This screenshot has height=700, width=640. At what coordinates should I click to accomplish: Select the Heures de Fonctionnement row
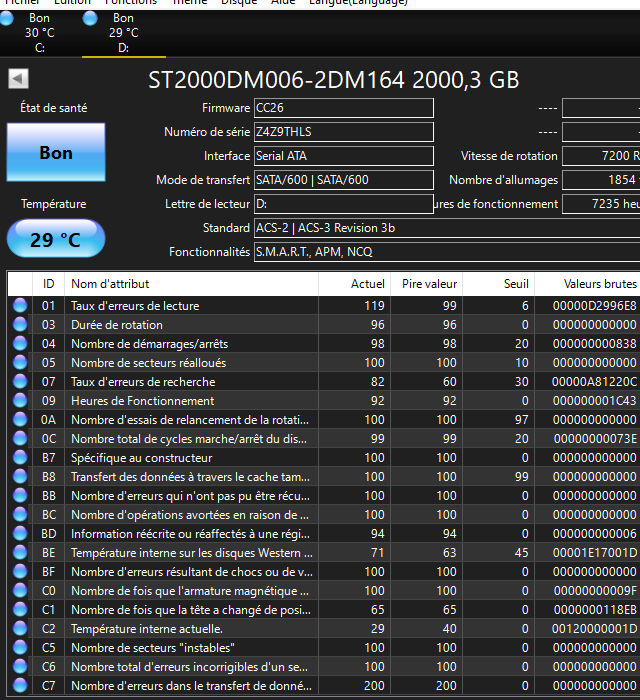pos(324,400)
